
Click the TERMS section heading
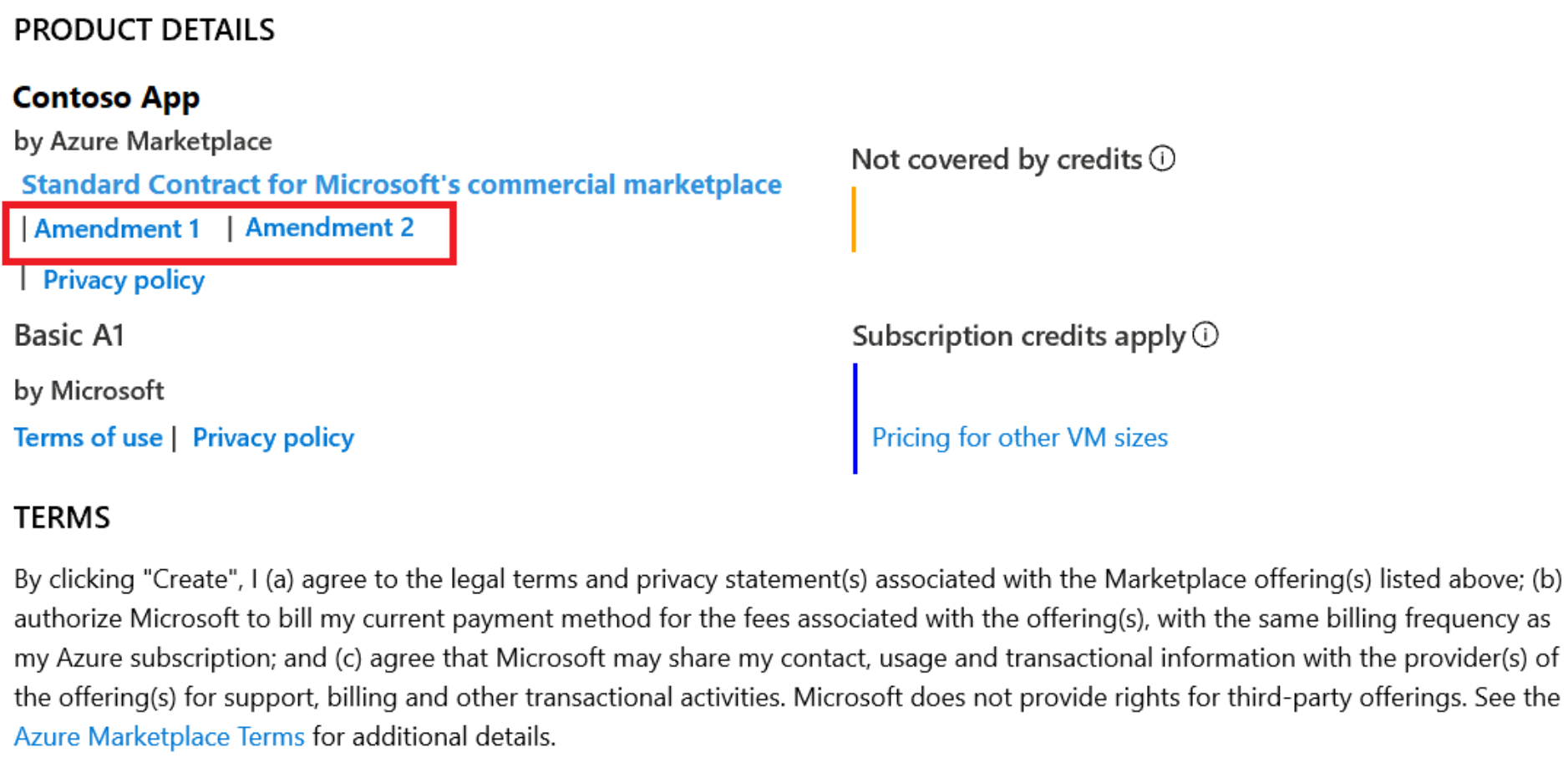point(62,517)
